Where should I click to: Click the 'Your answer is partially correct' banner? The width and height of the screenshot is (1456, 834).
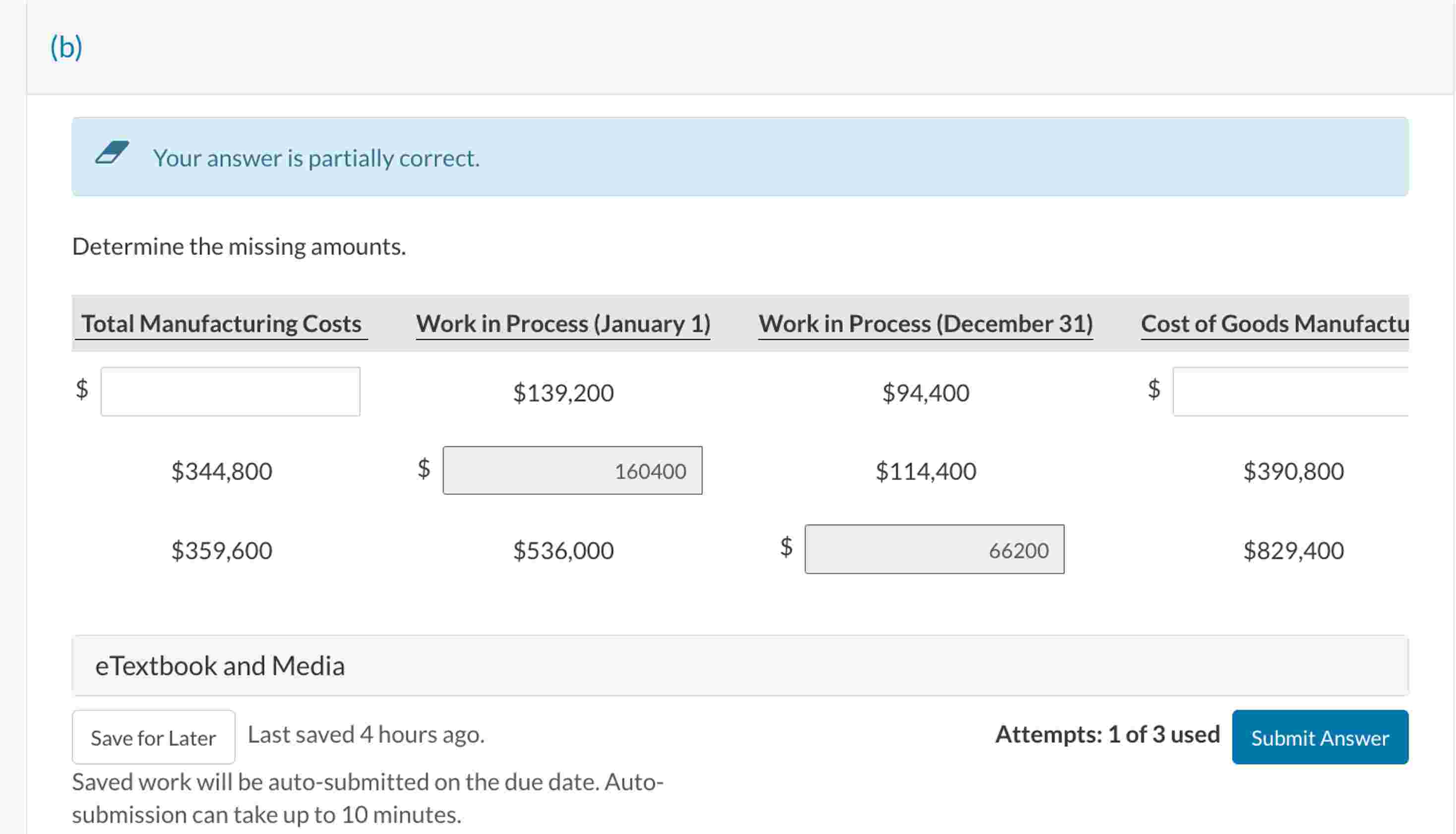(739, 158)
